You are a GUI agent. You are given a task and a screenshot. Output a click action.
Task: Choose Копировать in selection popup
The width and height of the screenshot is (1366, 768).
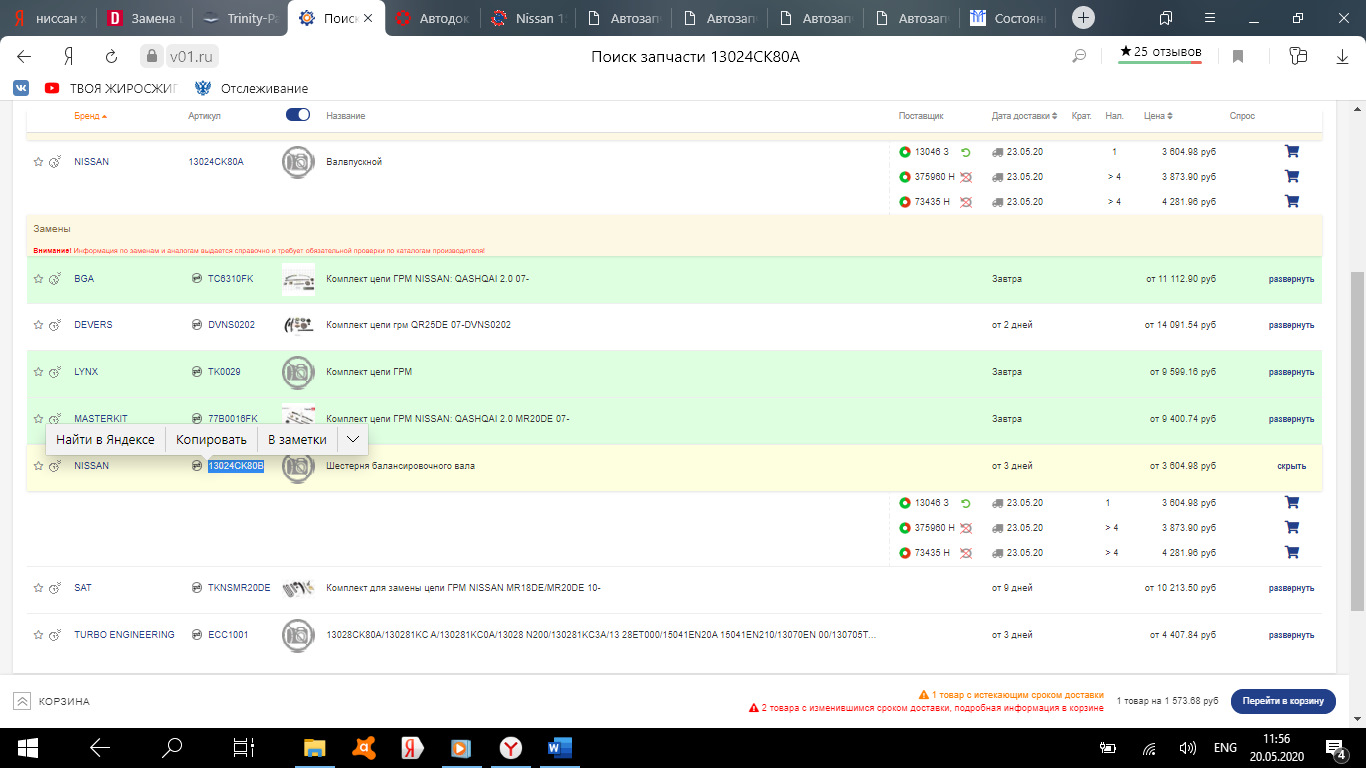pyautogui.click(x=211, y=439)
